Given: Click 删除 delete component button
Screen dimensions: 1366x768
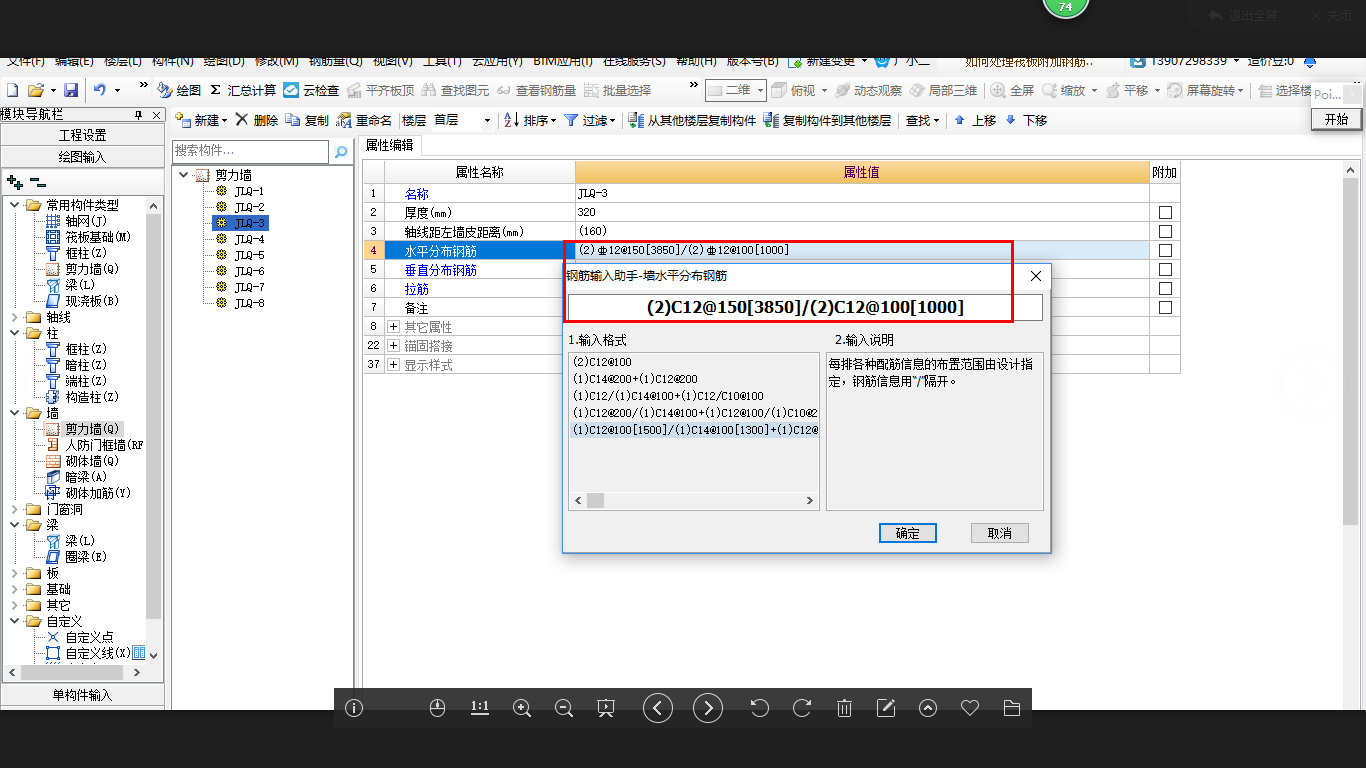Looking at the screenshot, I should click(x=257, y=120).
